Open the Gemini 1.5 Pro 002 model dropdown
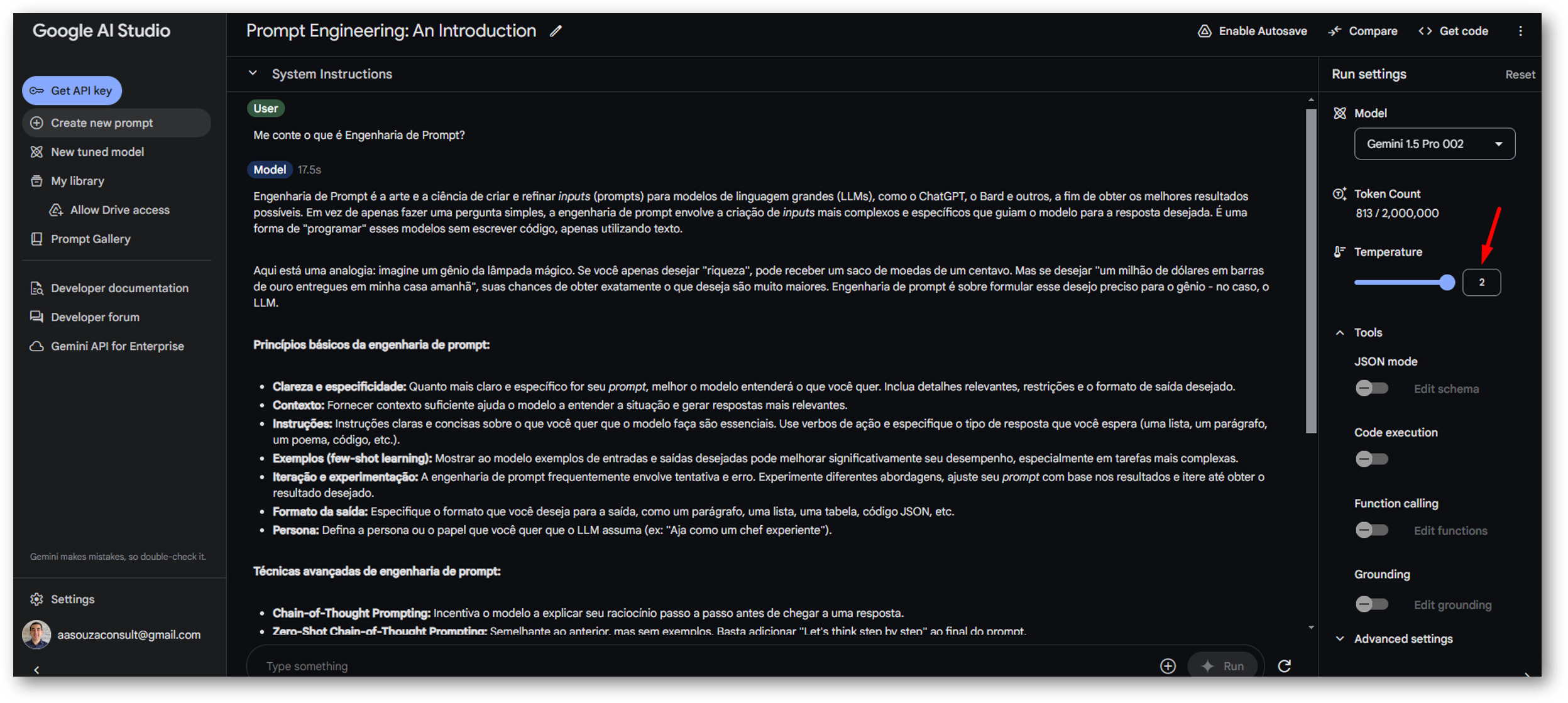This screenshot has width=1568, height=703. [1434, 144]
